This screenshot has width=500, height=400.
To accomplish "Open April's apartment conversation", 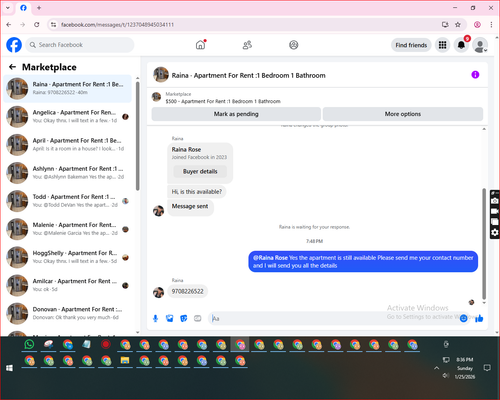I will [68, 145].
